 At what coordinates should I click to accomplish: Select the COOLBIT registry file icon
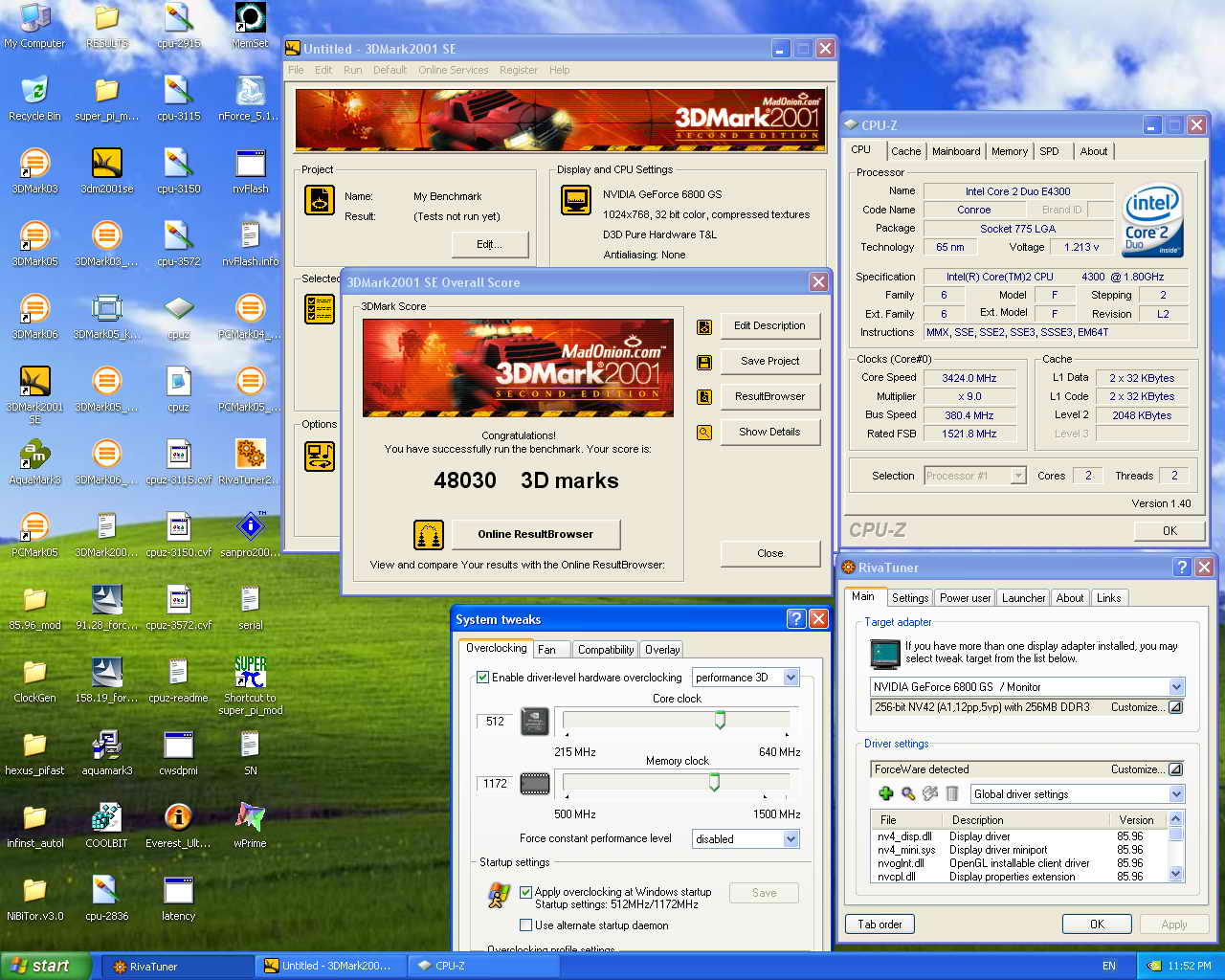coord(106,826)
